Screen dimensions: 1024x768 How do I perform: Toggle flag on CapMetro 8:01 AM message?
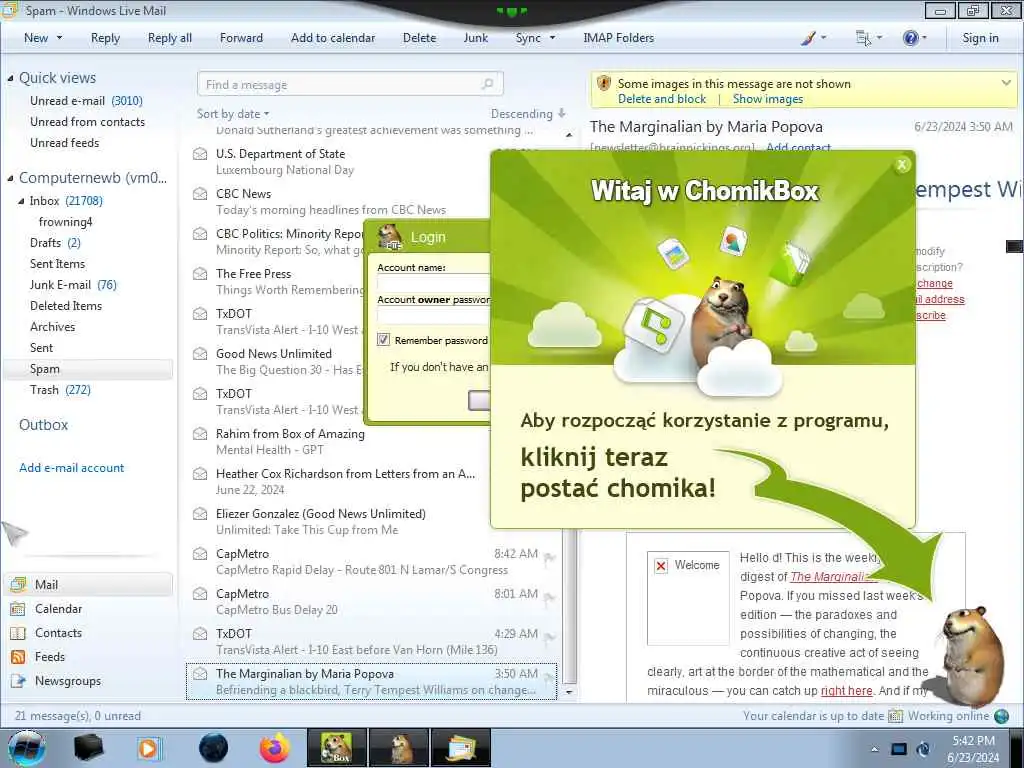tap(550, 597)
